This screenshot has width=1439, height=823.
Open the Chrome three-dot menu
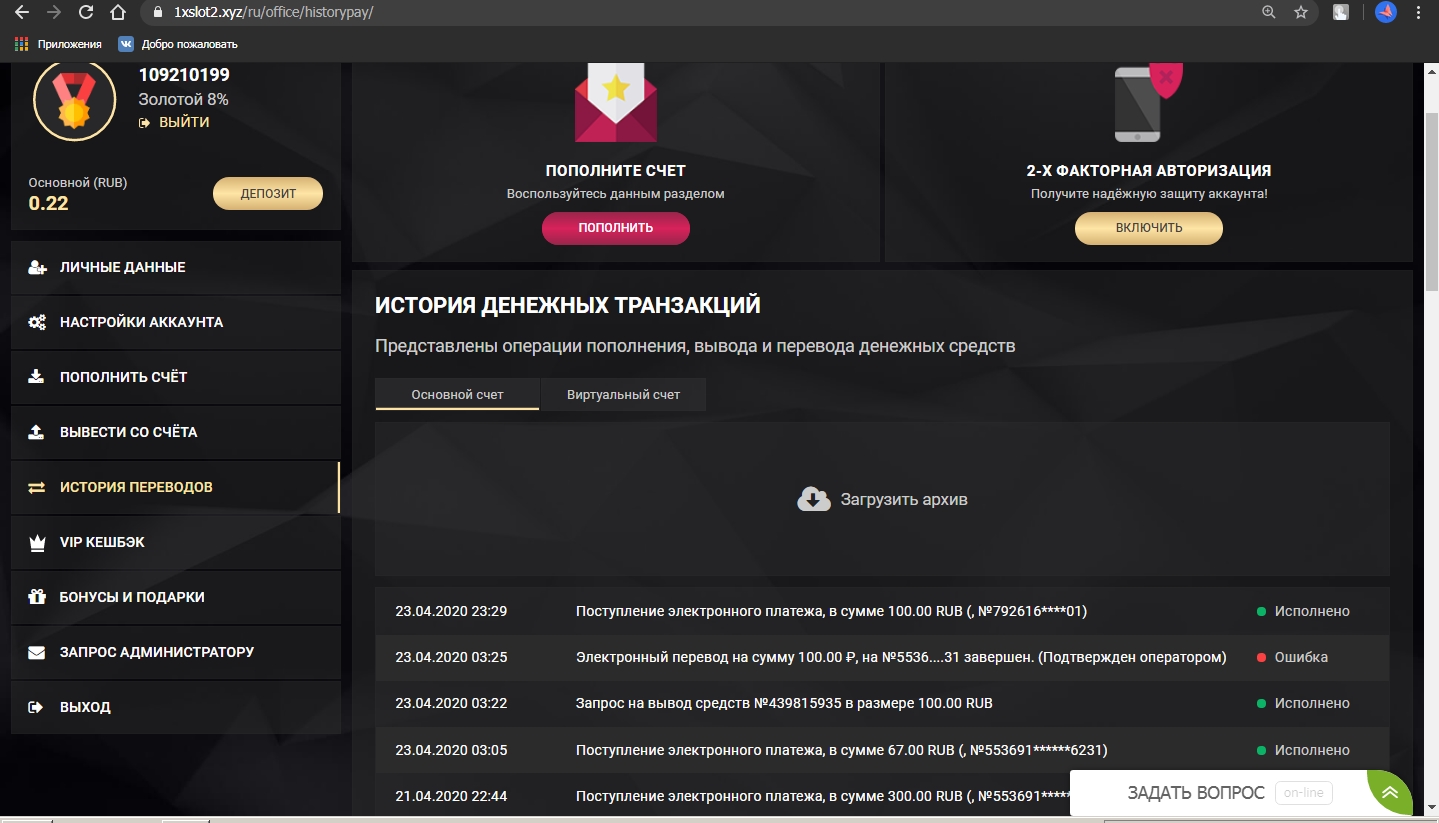tap(1417, 13)
